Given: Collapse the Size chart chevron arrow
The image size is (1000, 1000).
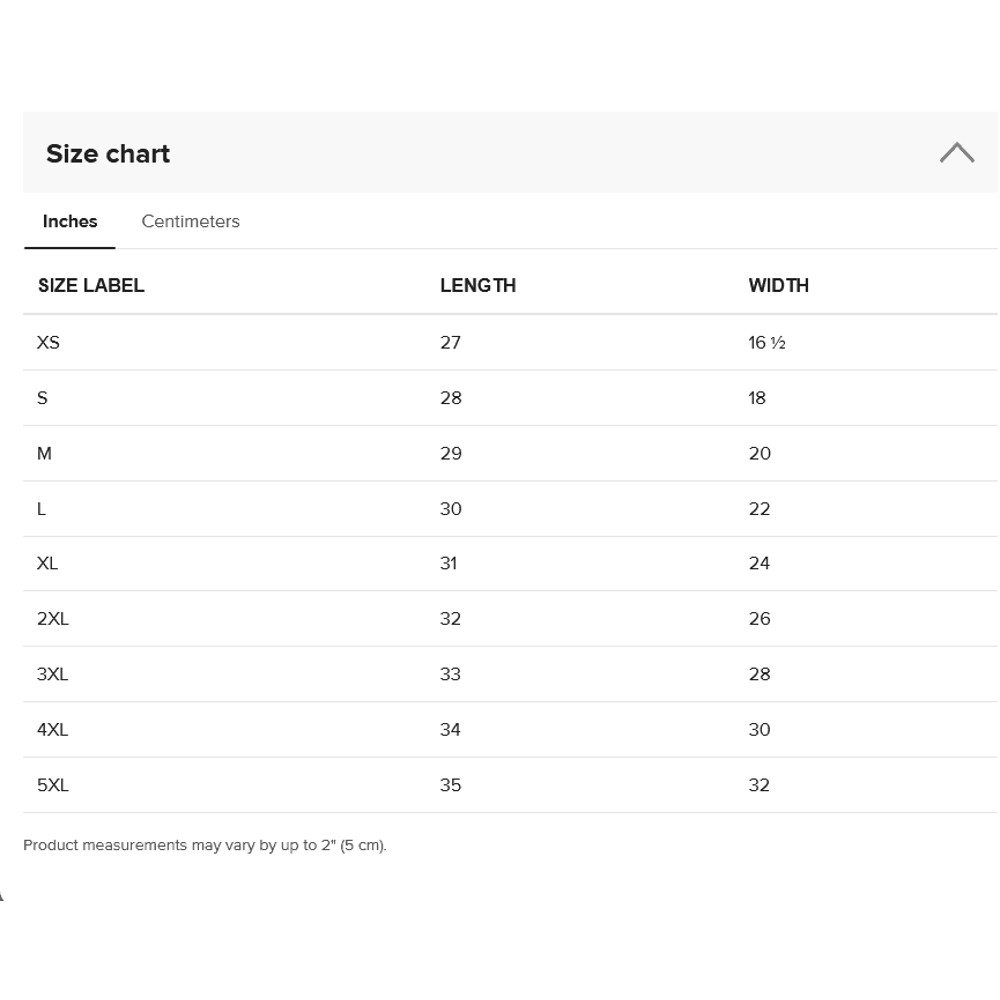Looking at the screenshot, I should pyautogui.click(x=956, y=153).
